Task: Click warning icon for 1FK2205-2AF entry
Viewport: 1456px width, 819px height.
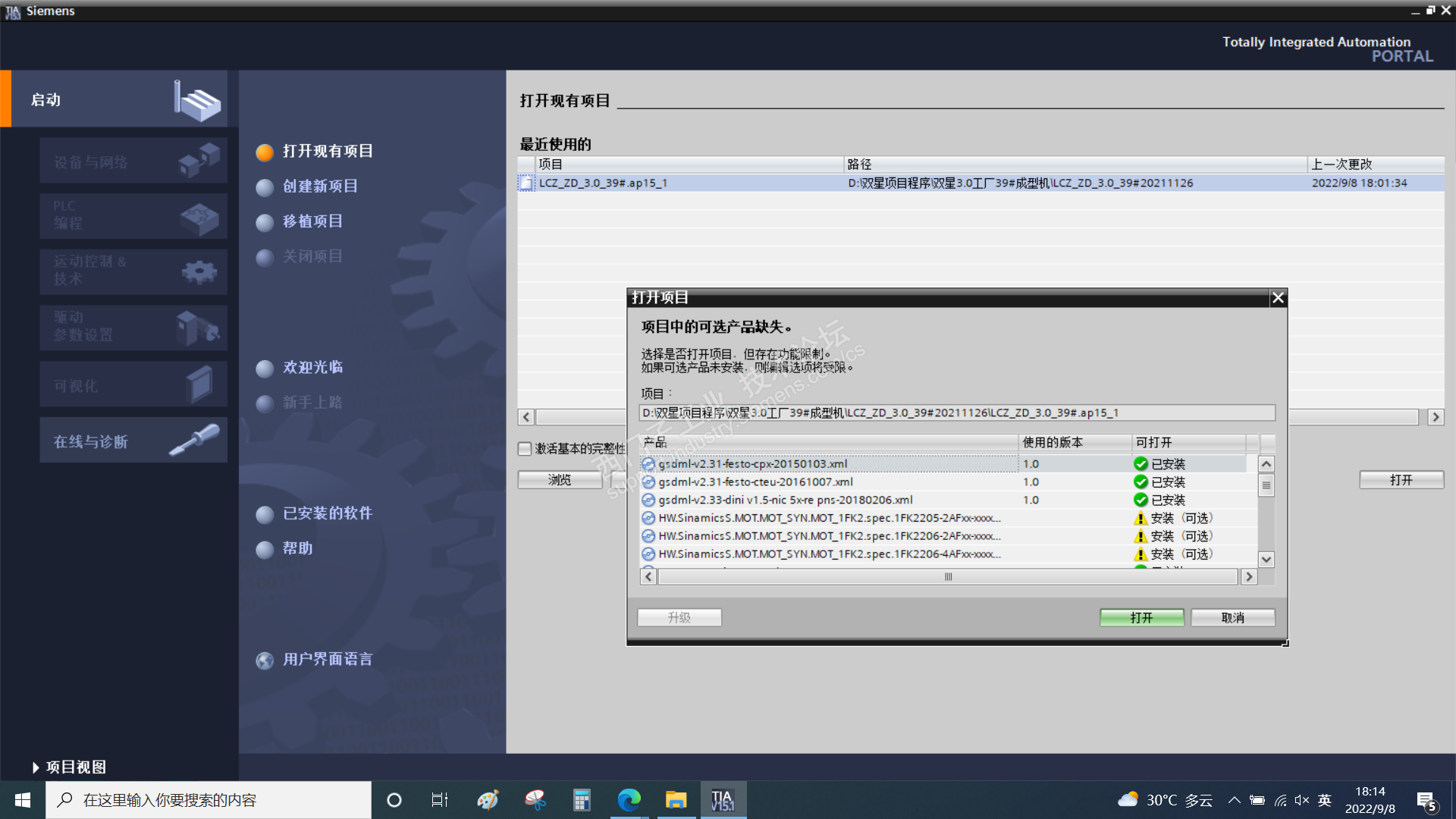Action: [1140, 518]
